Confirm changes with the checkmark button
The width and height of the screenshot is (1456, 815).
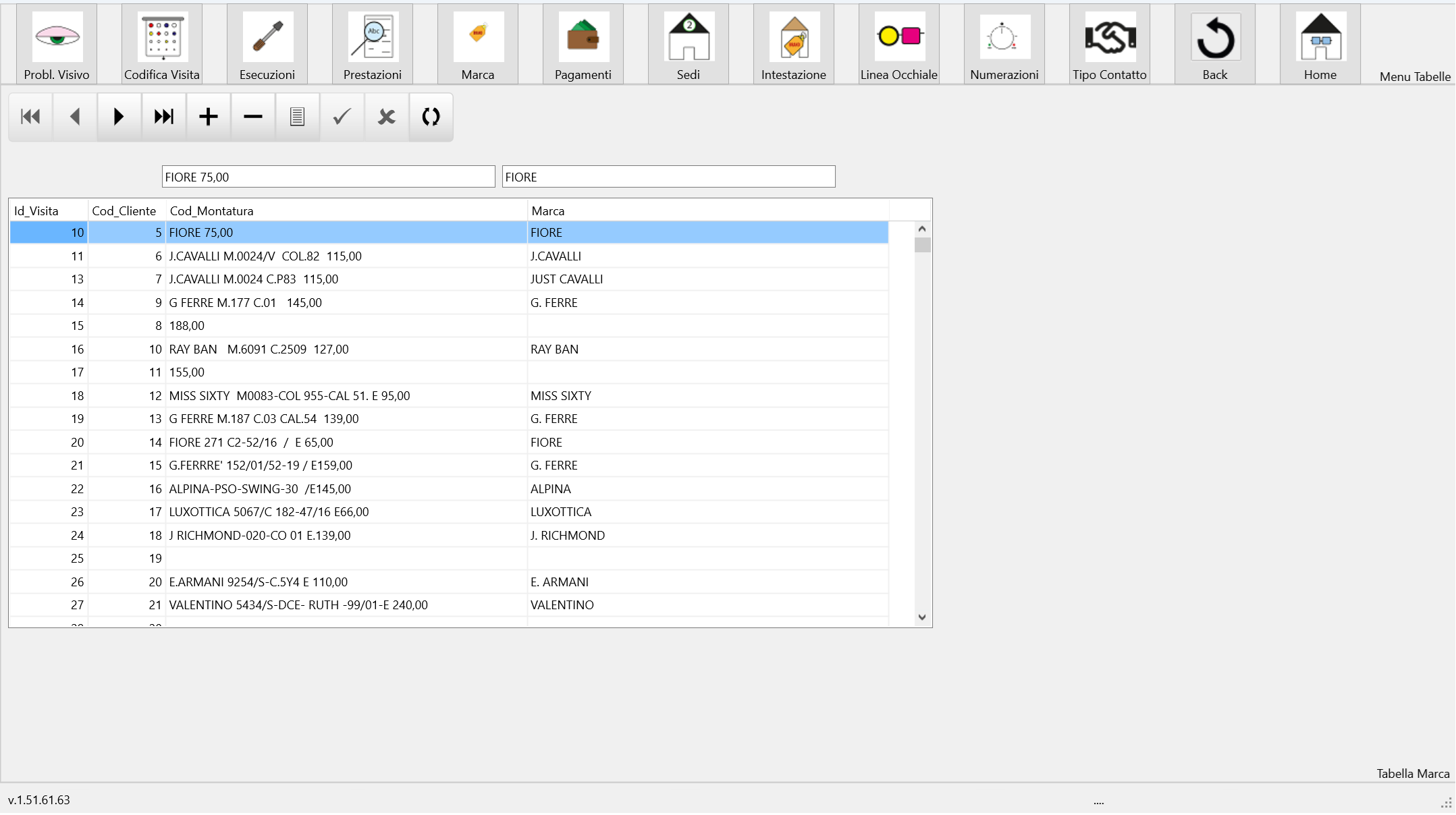pyautogui.click(x=342, y=117)
